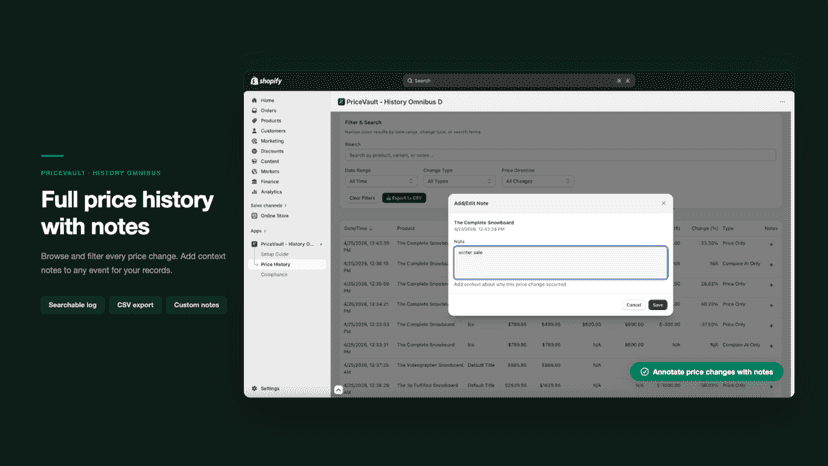Add note on the 12:38:19 PM row
This screenshot has width=828, height=466.
click(771, 265)
